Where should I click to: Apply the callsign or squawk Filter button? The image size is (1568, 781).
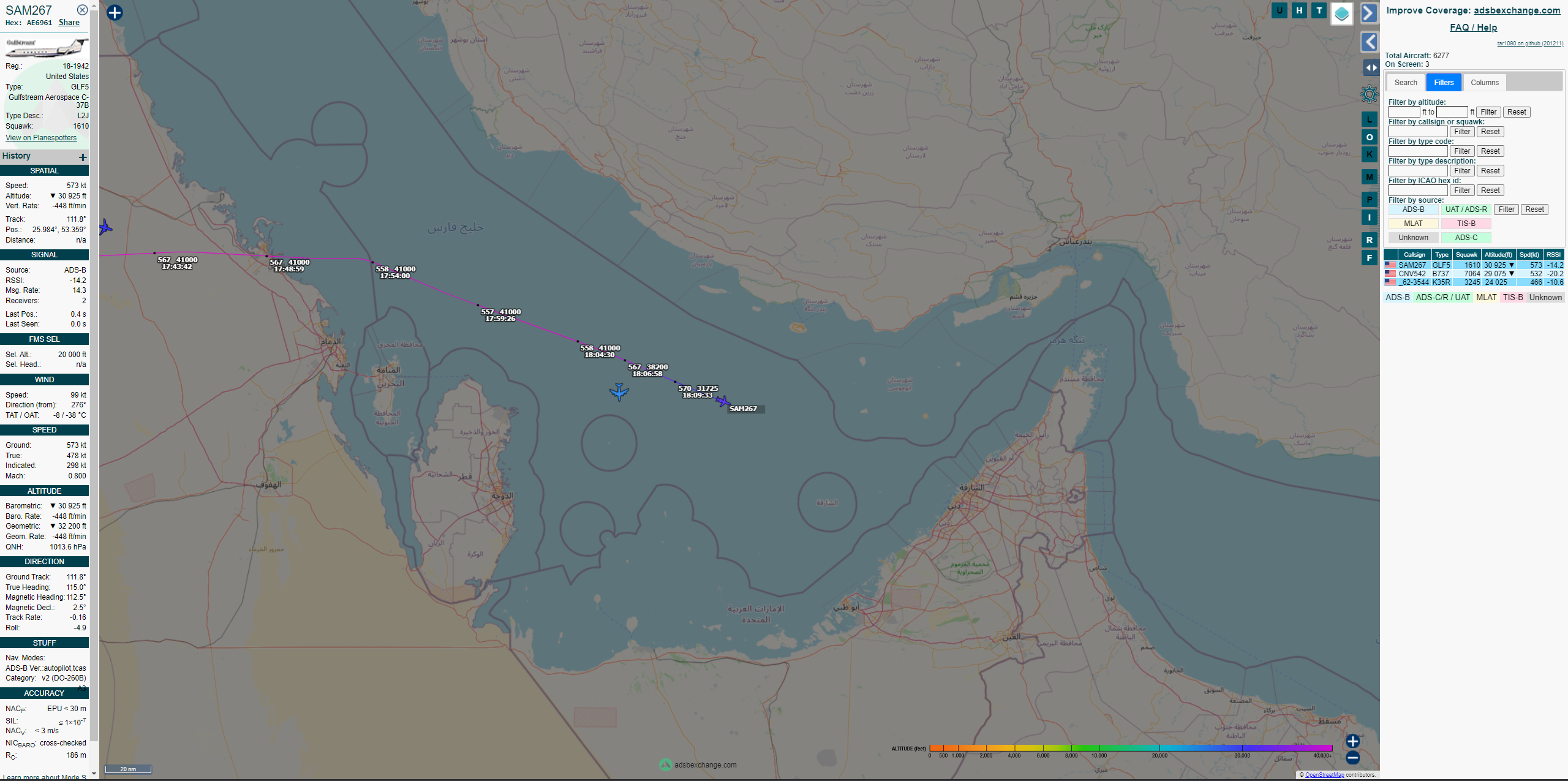(x=1462, y=132)
